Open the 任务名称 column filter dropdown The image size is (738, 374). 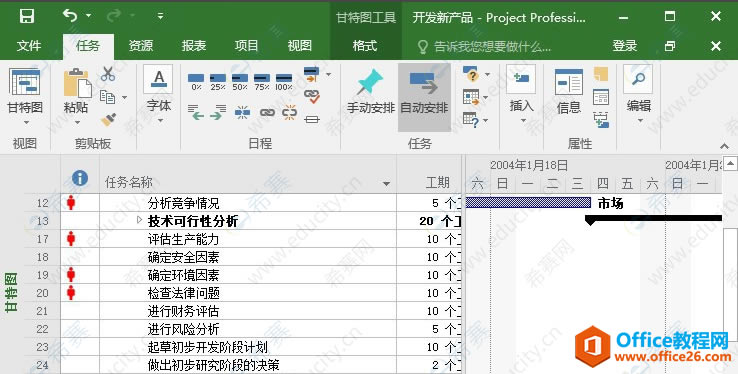pos(386,183)
